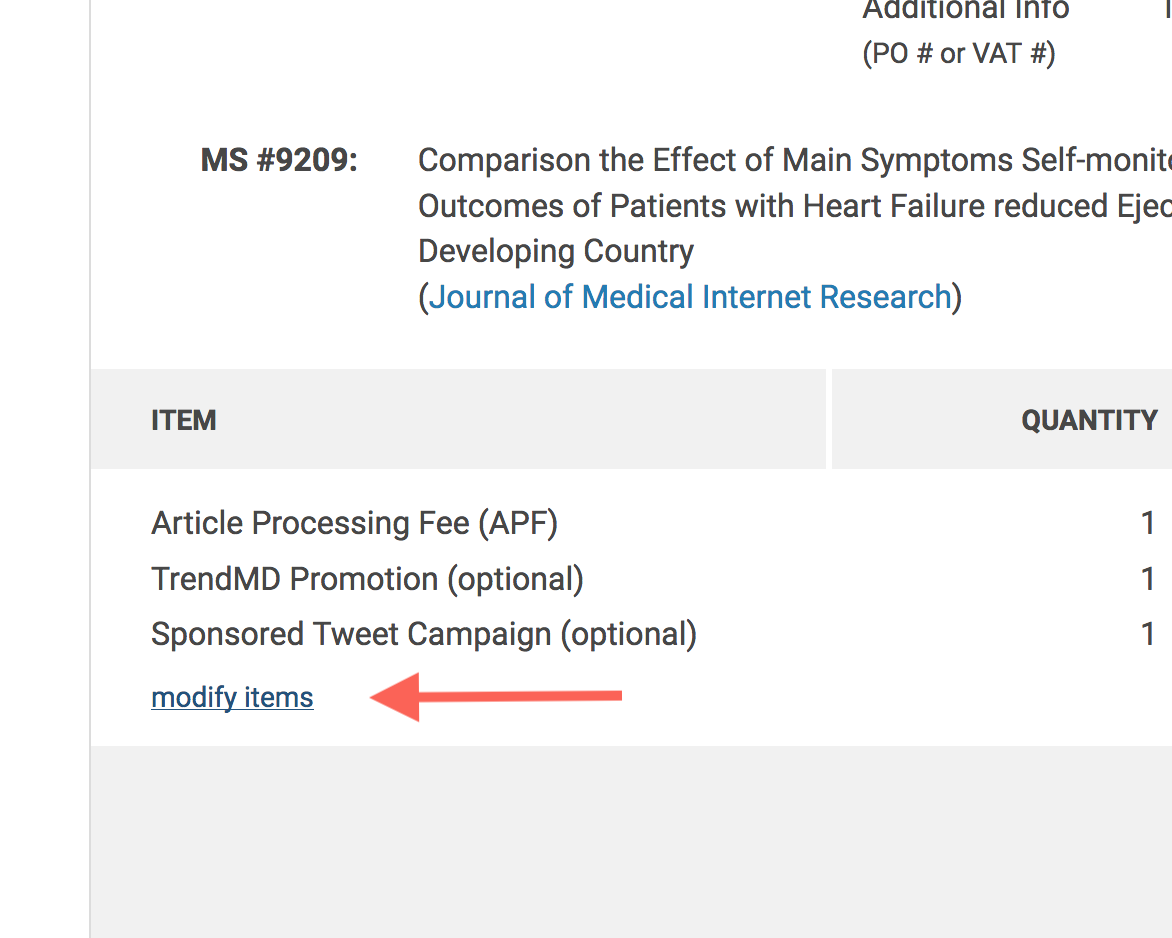1172x938 pixels.
Task: Click the QUANTITY column header
Action: (1089, 420)
